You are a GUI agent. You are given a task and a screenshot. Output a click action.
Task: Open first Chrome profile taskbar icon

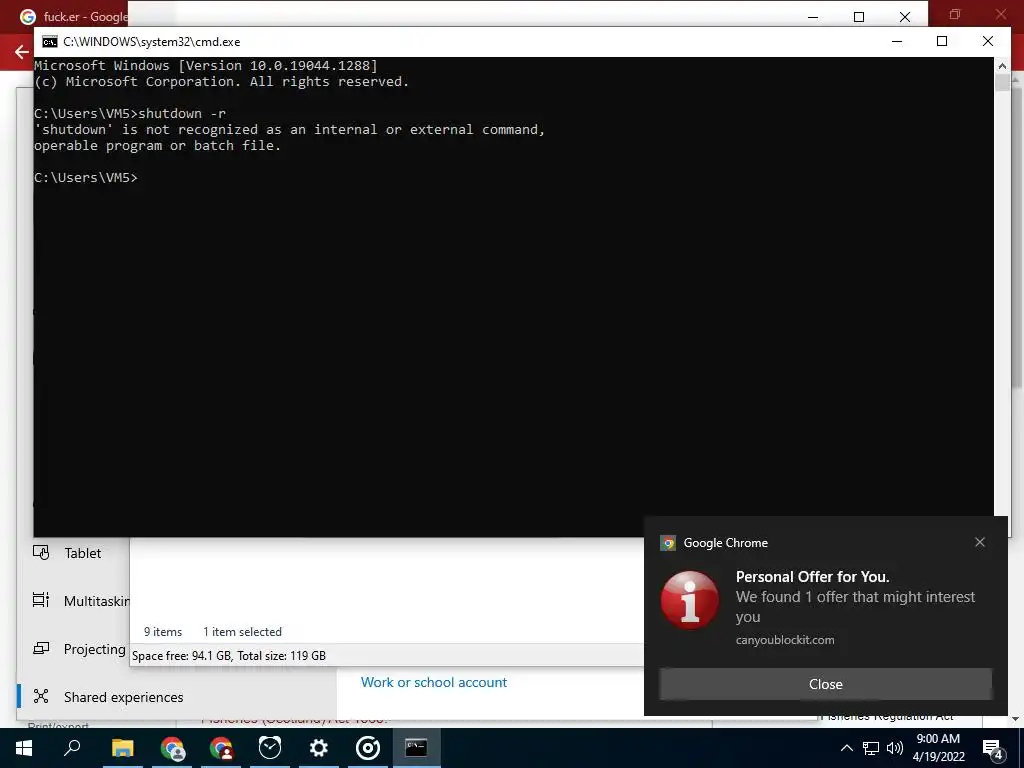[x=172, y=748]
